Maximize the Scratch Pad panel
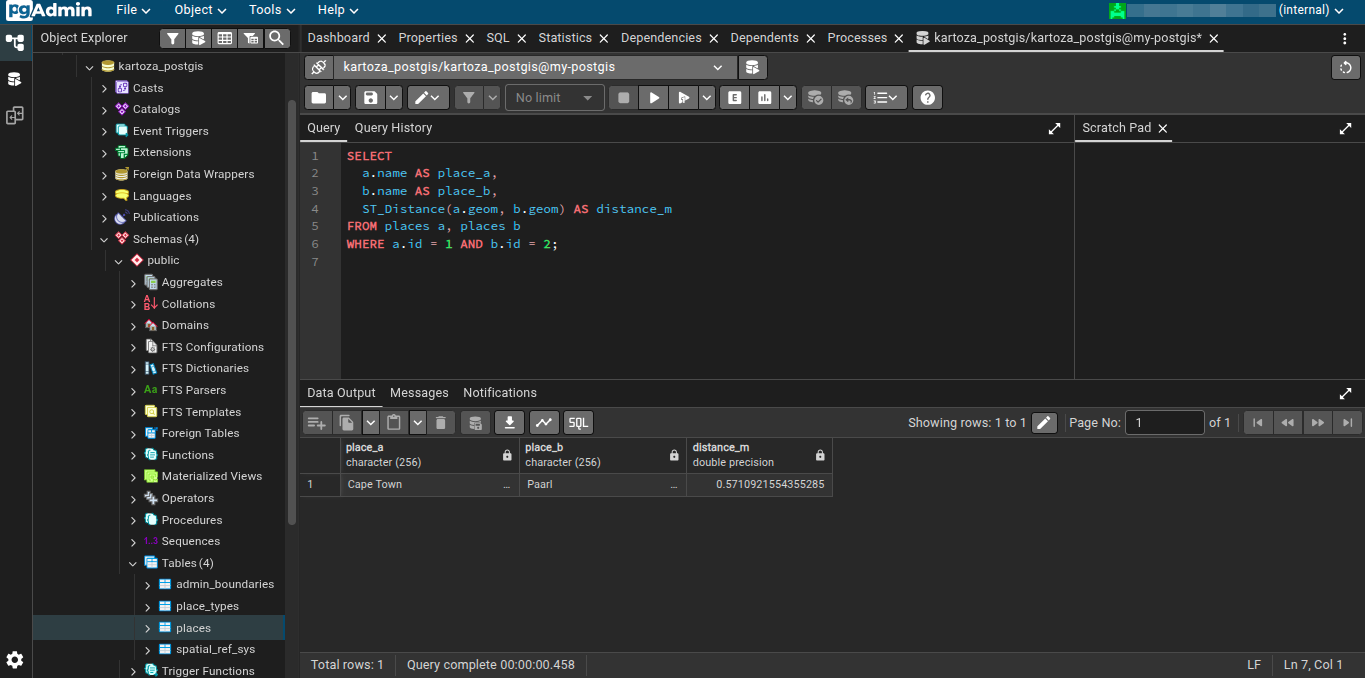The width and height of the screenshot is (1365, 678). tap(1345, 129)
